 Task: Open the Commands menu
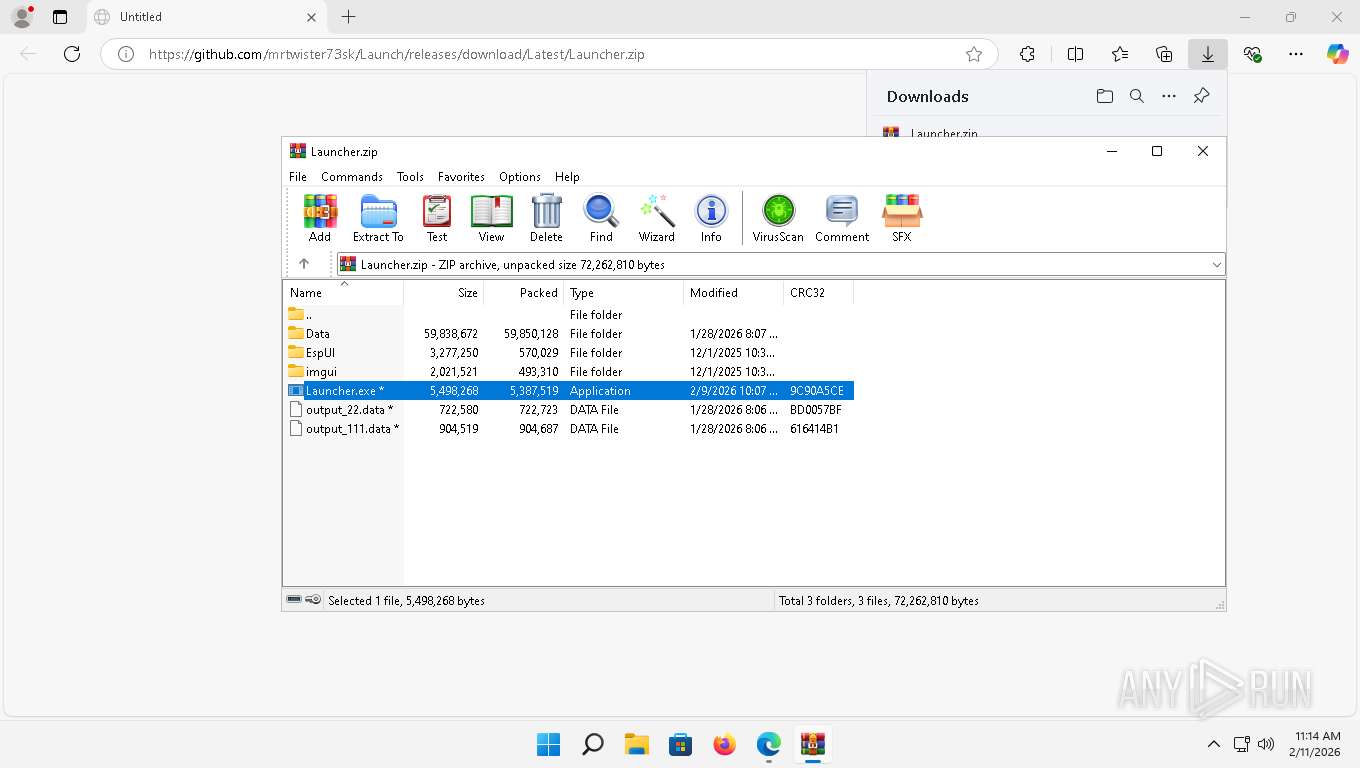[352, 177]
